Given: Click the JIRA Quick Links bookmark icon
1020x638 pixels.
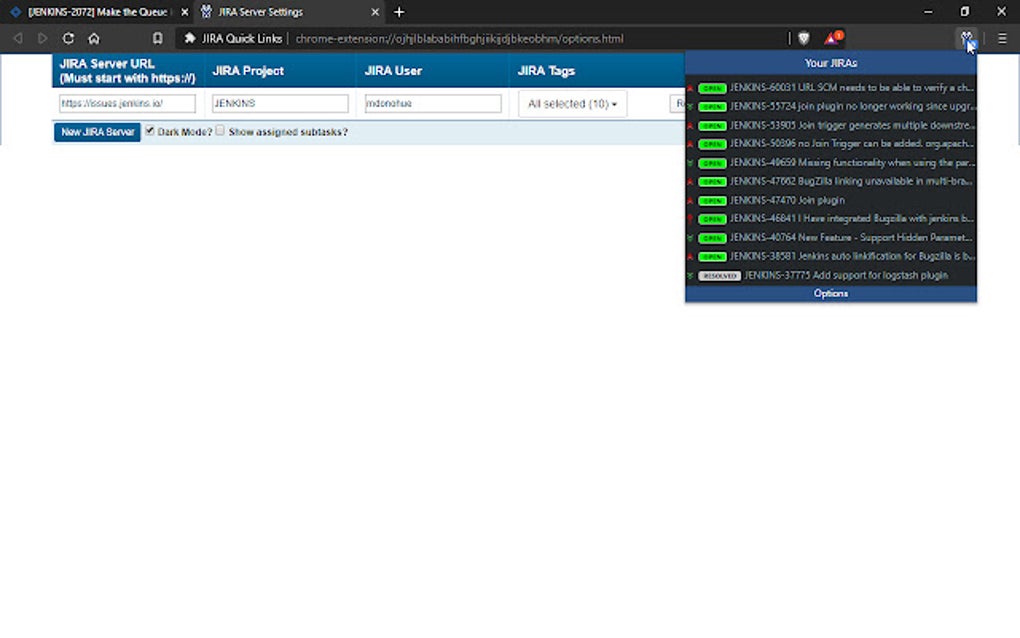Looking at the screenshot, I should pos(189,38).
